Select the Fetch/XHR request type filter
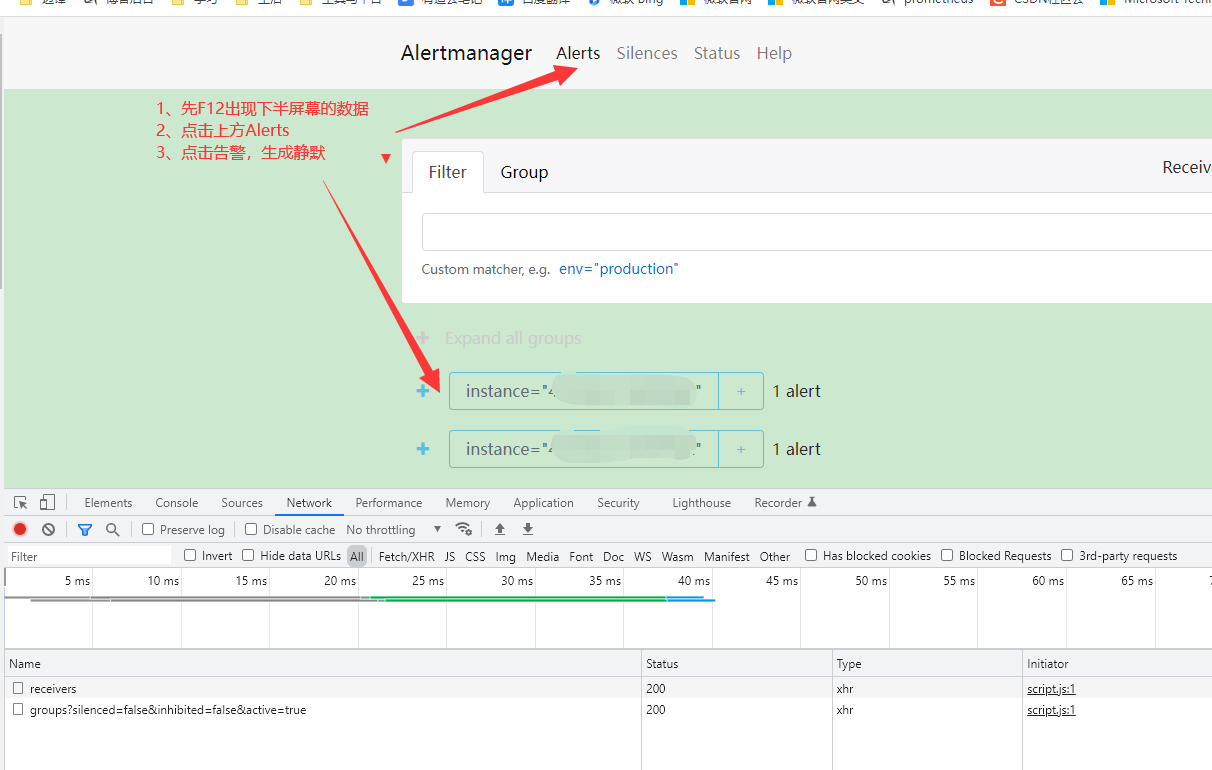 tap(406, 556)
